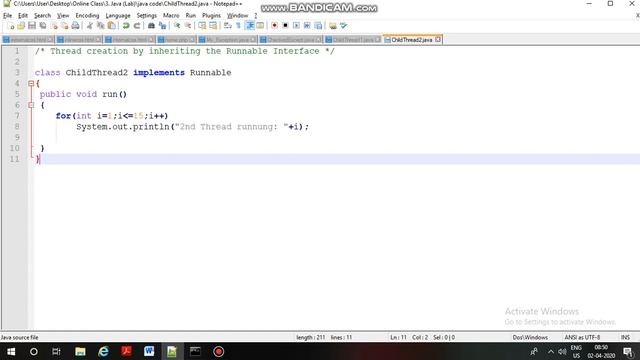Screen dimensions: 640x360
Task: Toggle word wrap in toolbar
Action: pyautogui.click(x=228, y=26)
